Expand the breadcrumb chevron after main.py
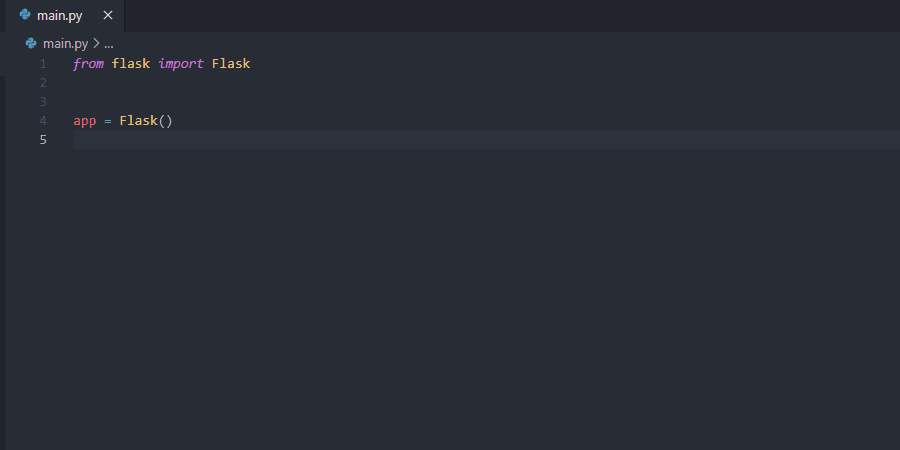 tap(96, 44)
